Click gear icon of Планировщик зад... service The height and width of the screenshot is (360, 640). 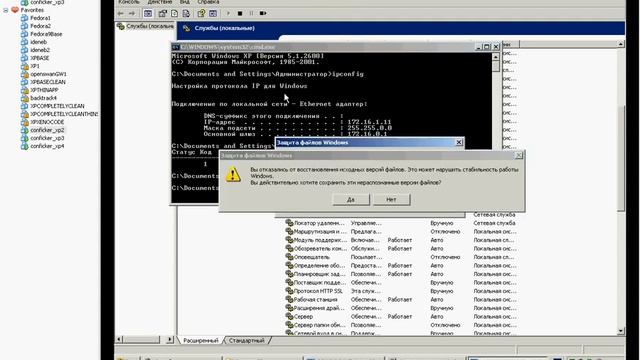(289, 274)
